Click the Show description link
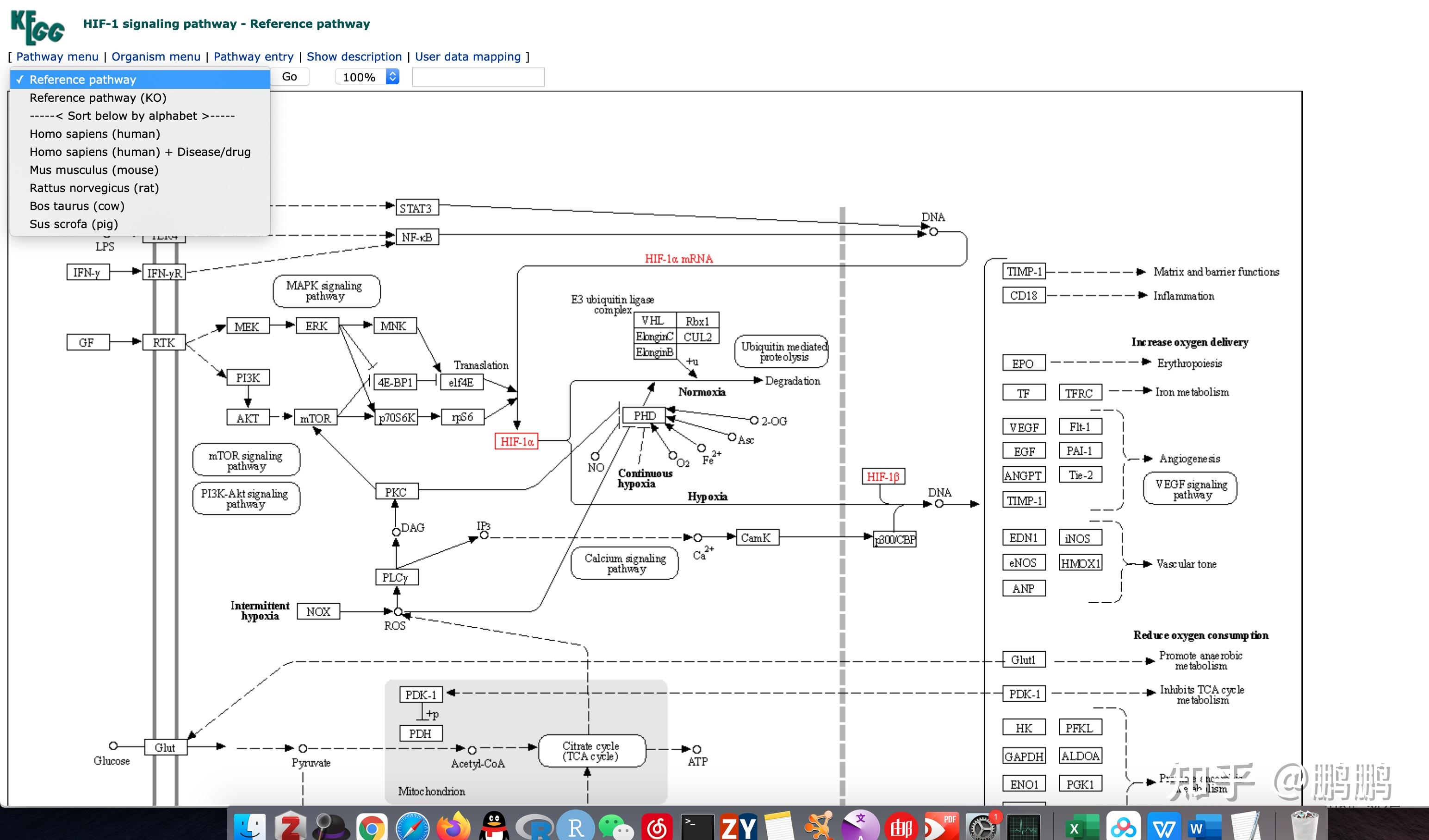 click(x=354, y=57)
